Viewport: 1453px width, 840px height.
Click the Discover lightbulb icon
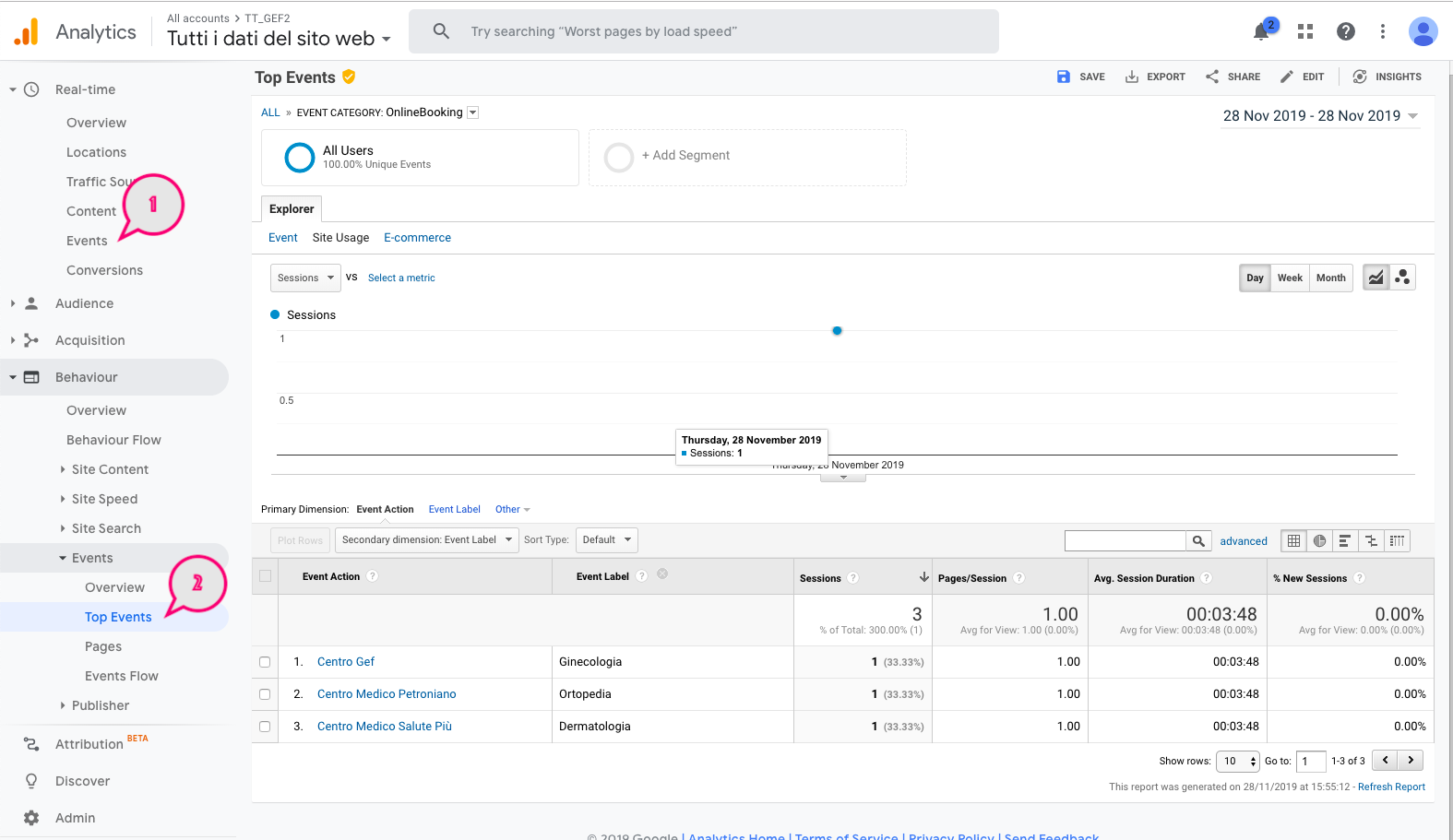tap(31, 781)
